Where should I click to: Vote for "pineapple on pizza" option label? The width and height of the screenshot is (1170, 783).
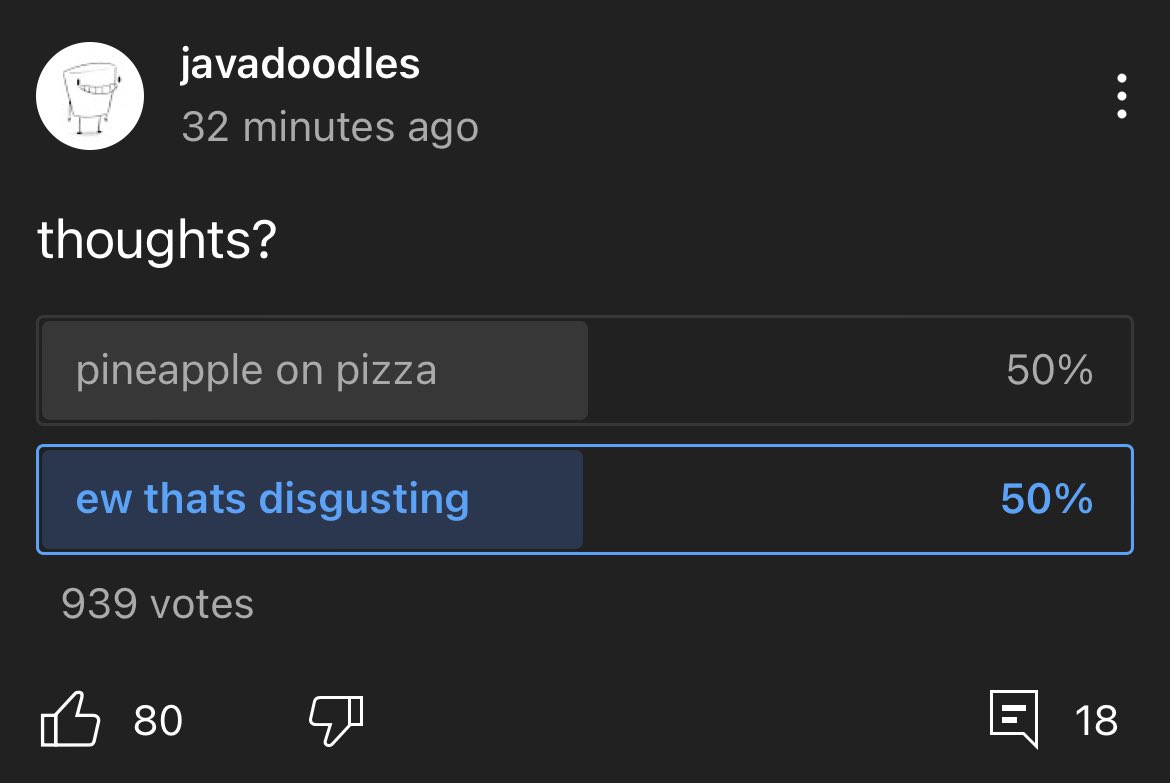click(256, 371)
